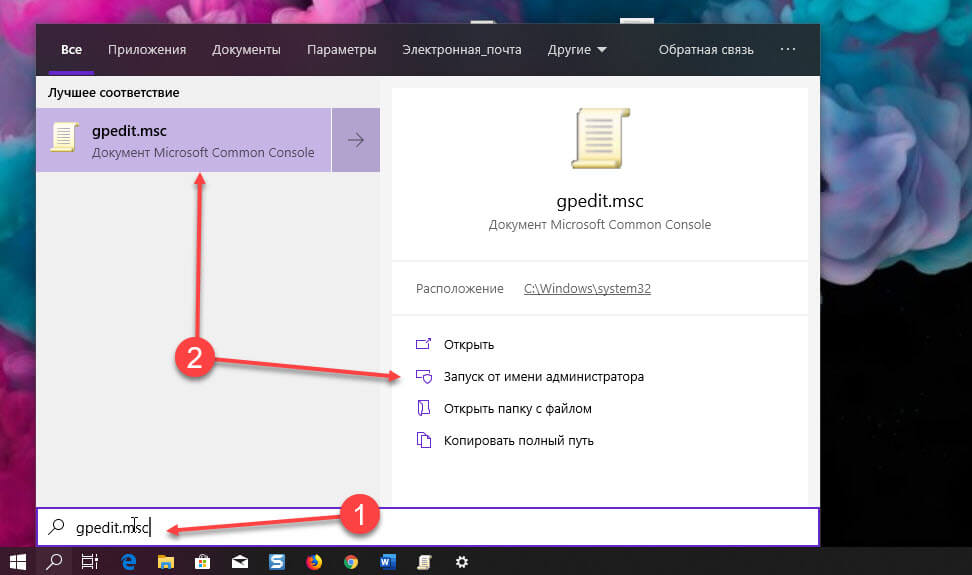Image resolution: width=972 pixels, height=575 pixels.
Task: Select Копировать полный путь
Action: [x=519, y=441]
